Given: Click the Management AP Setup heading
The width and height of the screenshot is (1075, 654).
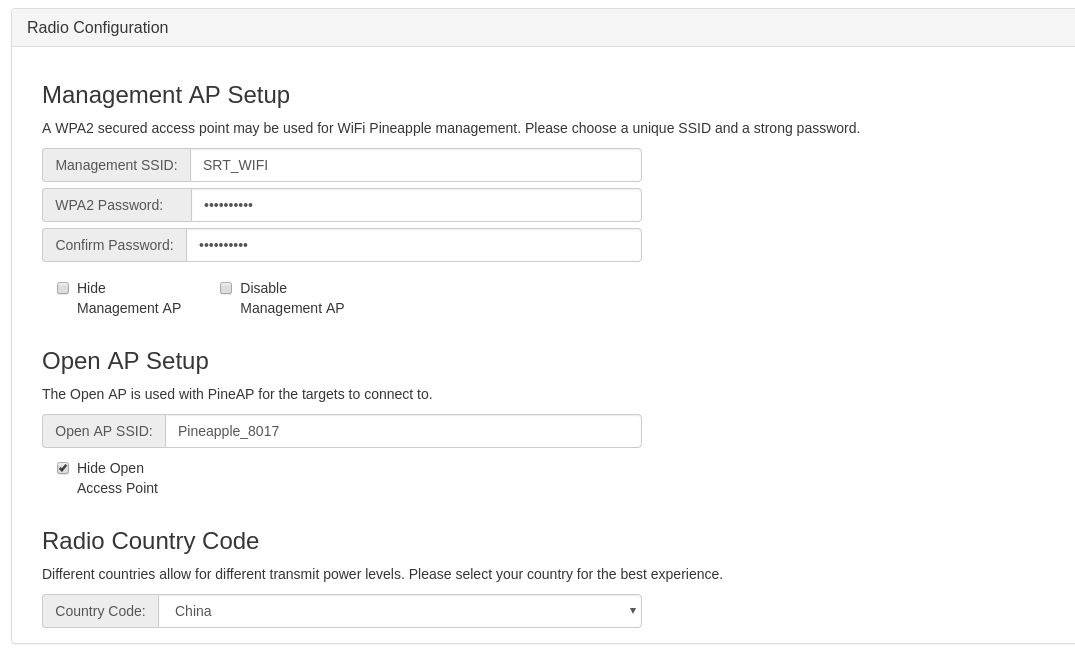Looking at the screenshot, I should click(x=166, y=95).
